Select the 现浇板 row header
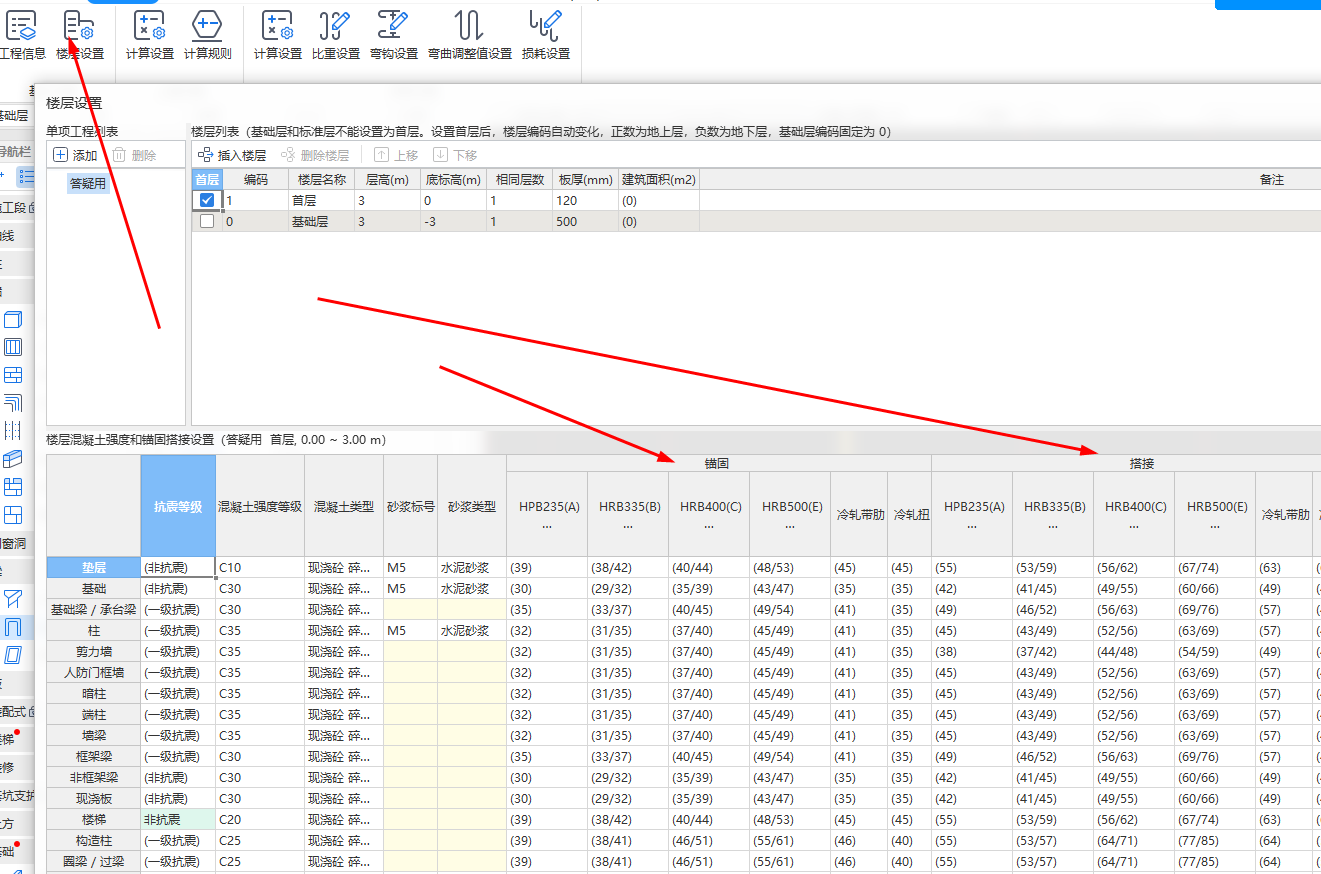Screen dimensions: 1321x874 tap(94, 798)
